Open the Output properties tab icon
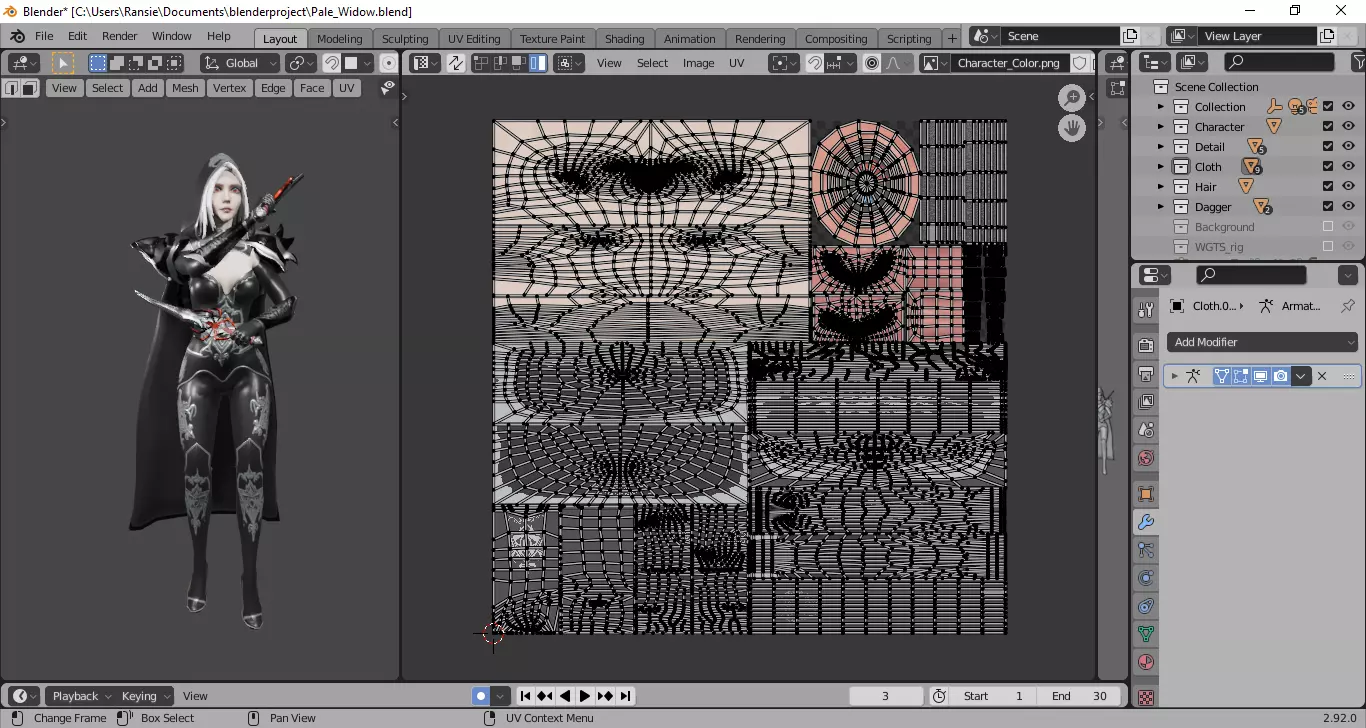The image size is (1366, 728). (1146, 374)
